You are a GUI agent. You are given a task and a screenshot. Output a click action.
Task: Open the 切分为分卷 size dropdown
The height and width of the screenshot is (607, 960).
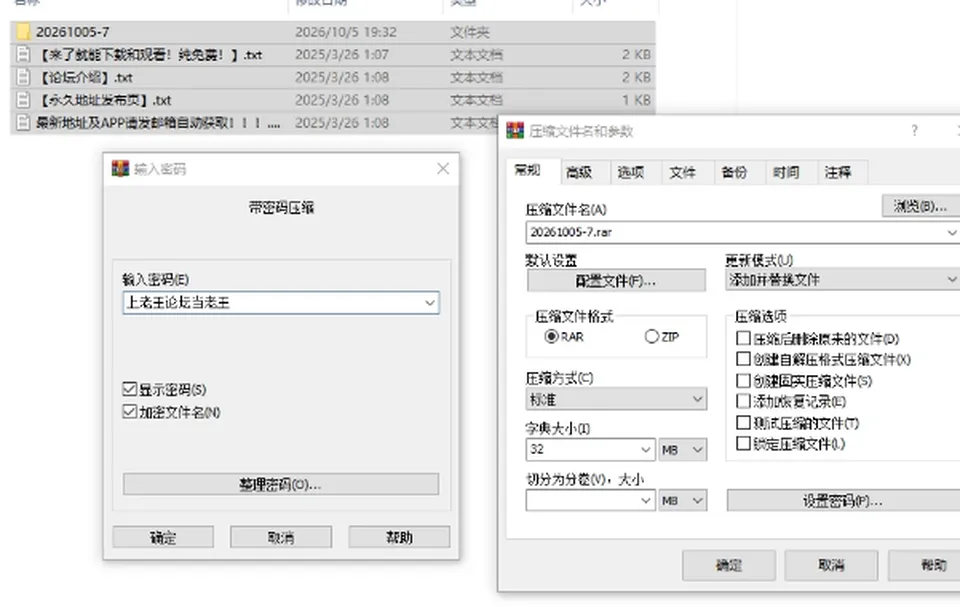[x=645, y=500]
